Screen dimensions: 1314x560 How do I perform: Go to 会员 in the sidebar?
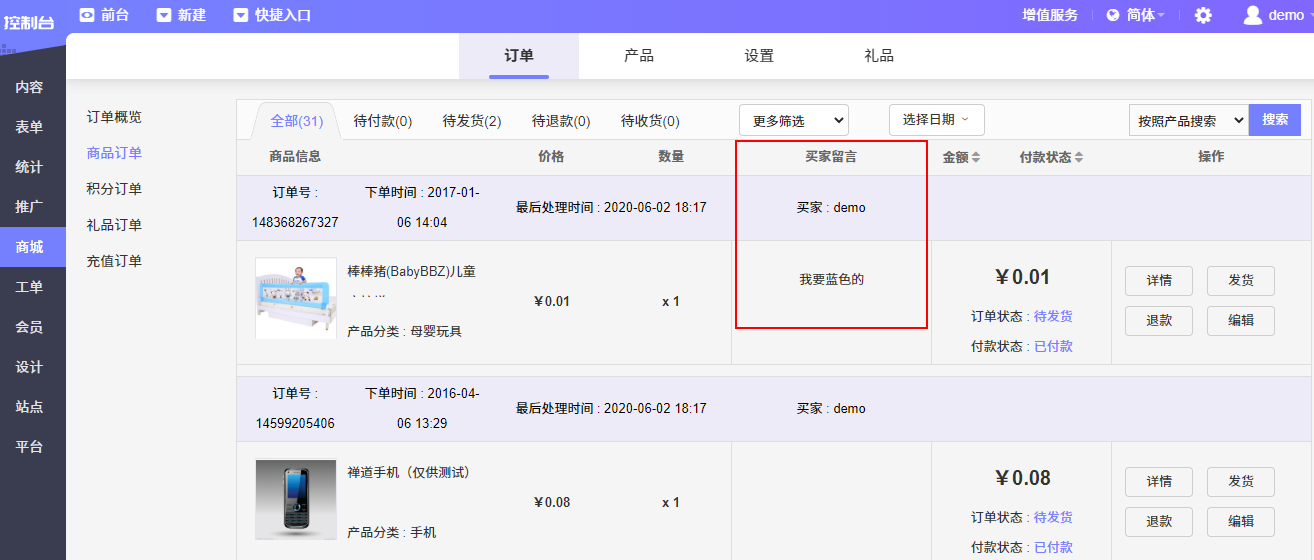29,327
